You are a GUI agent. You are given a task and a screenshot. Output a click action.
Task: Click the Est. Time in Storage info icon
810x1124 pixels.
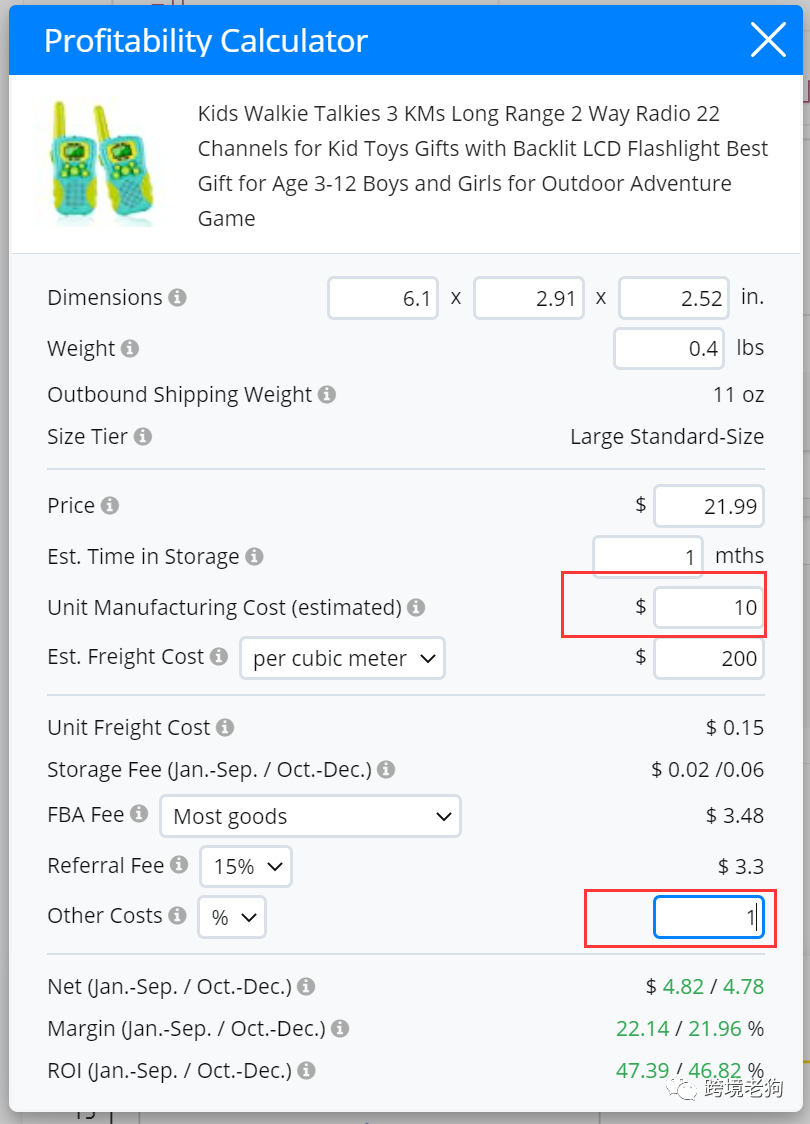click(255, 557)
